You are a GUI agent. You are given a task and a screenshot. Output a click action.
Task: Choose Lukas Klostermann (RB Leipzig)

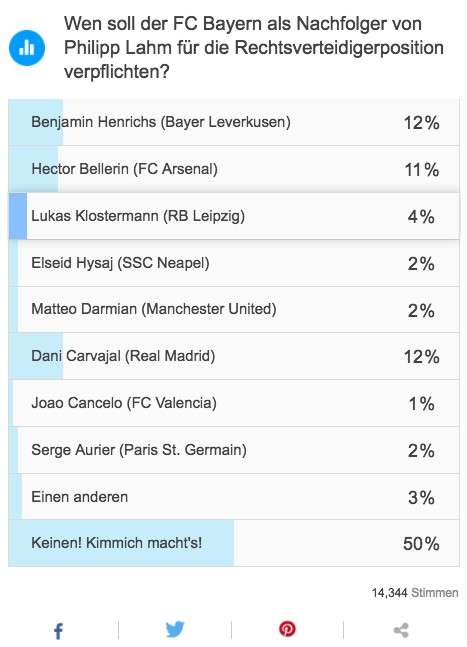[x=234, y=216]
